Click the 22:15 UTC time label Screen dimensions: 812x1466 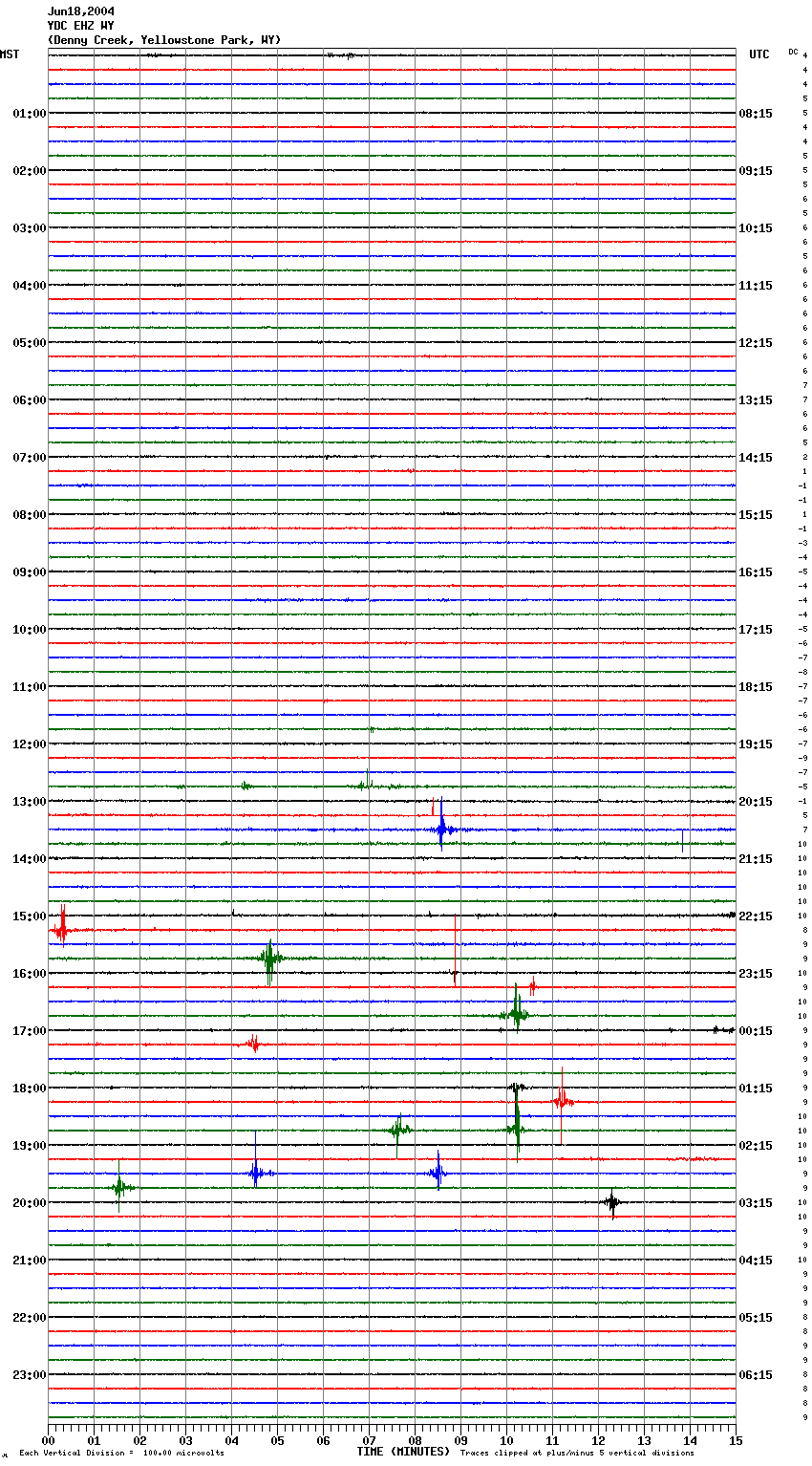pyautogui.click(x=756, y=916)
